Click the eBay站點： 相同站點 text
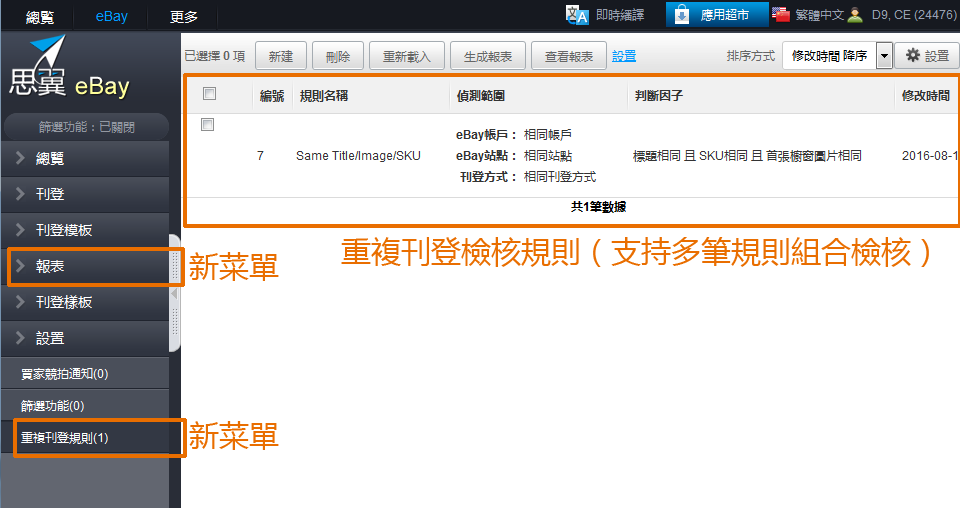 coord(514,155)
